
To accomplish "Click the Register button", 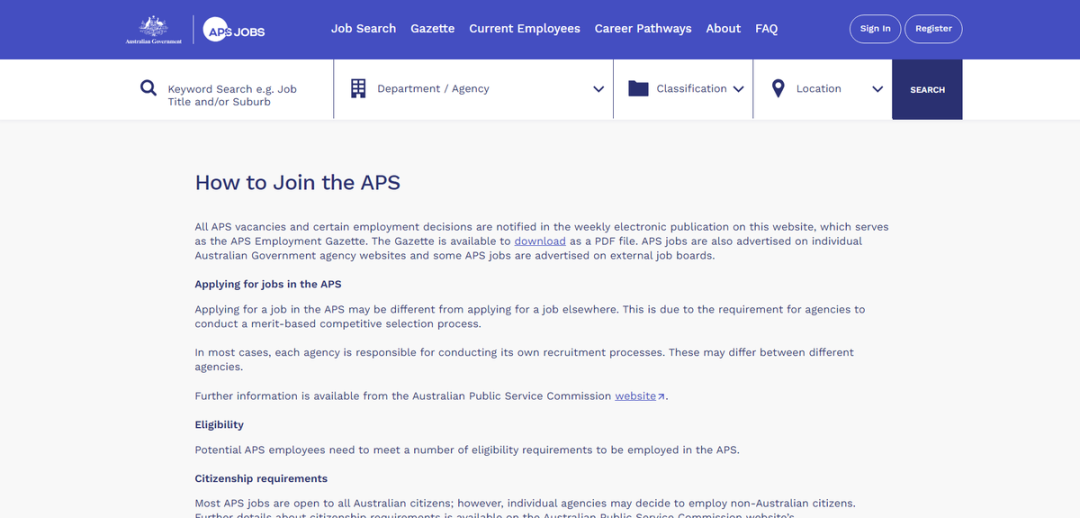I will [933, 29].
